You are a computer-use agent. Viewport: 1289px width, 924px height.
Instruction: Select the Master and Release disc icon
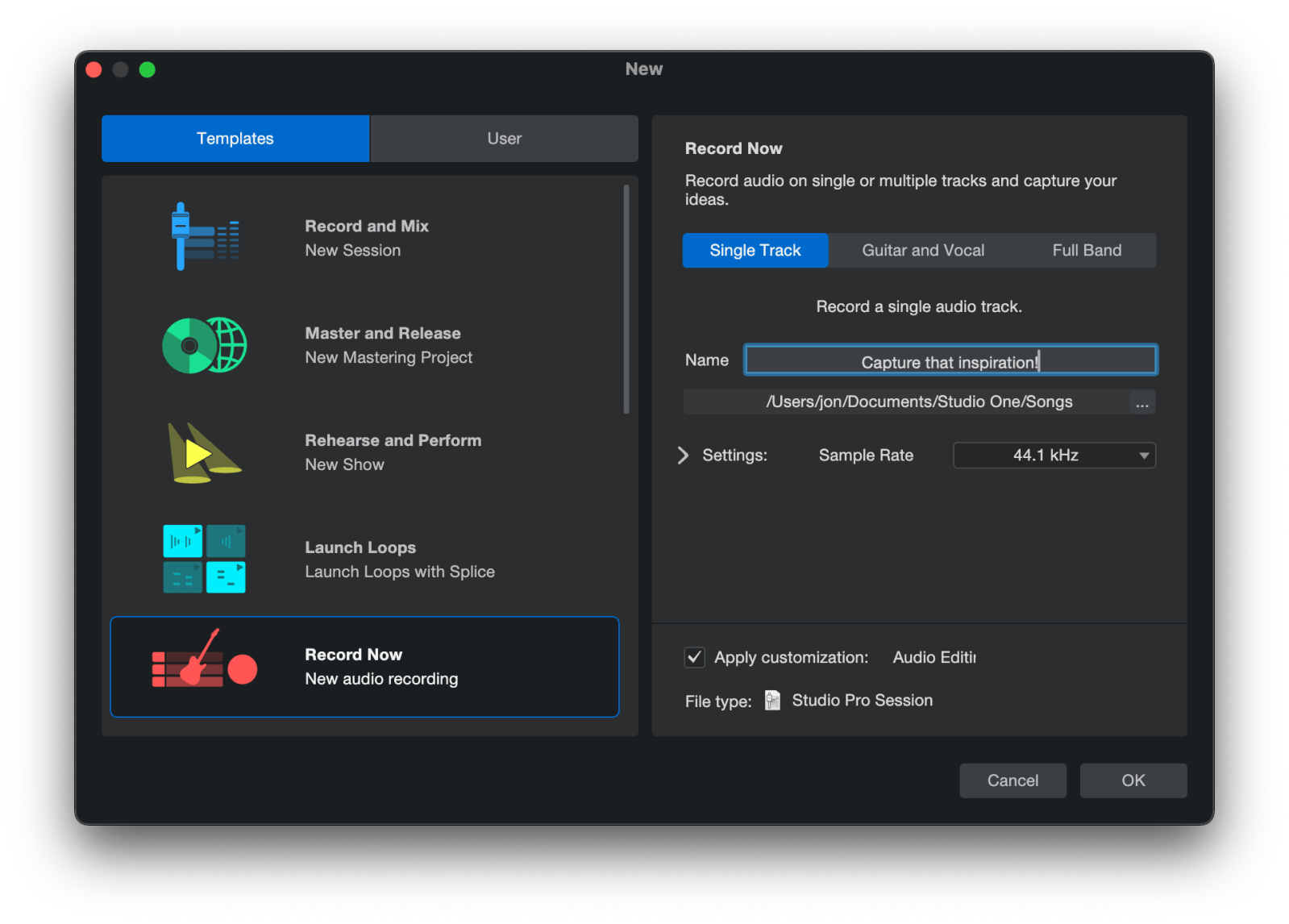[x=204, y=345]
